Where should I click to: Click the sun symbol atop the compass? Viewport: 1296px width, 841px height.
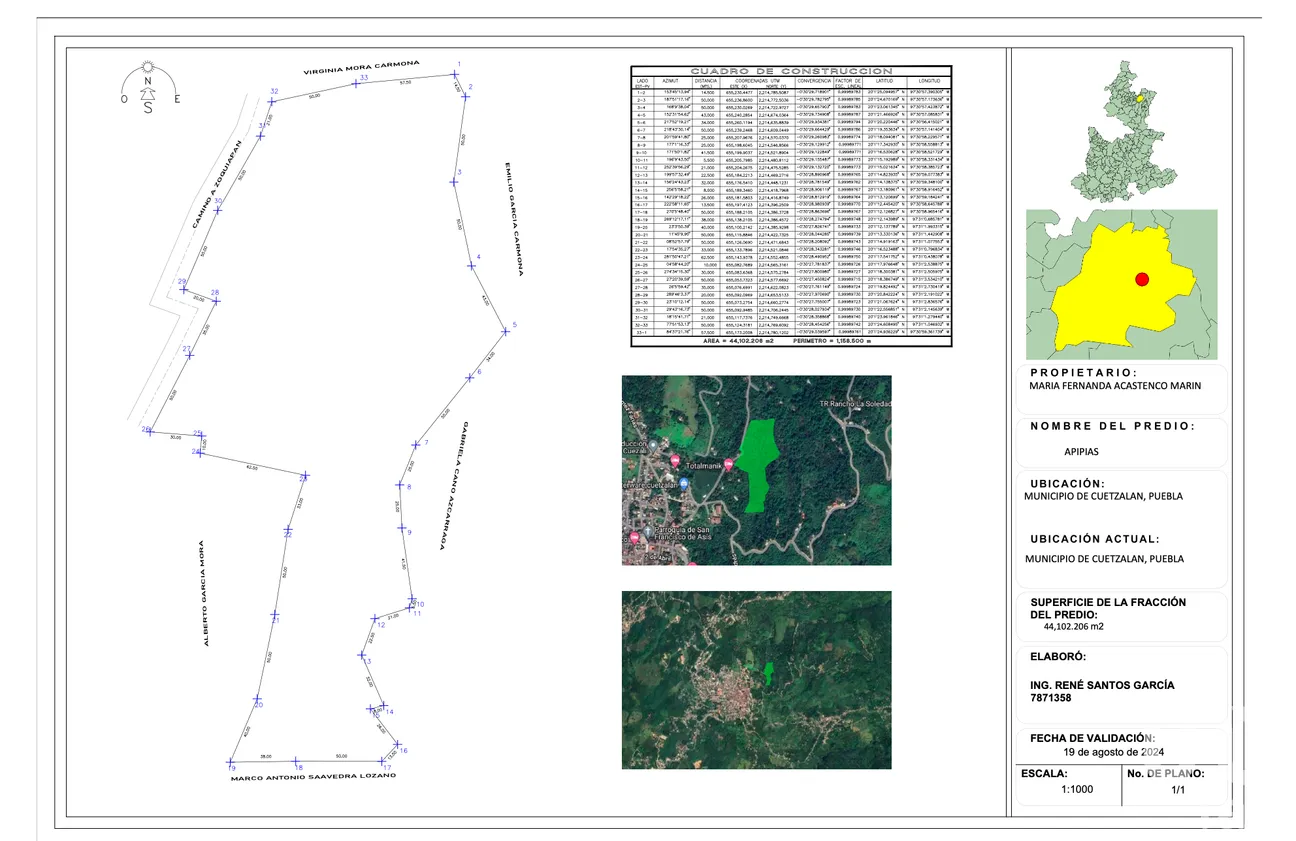click(x=148, y=66)
